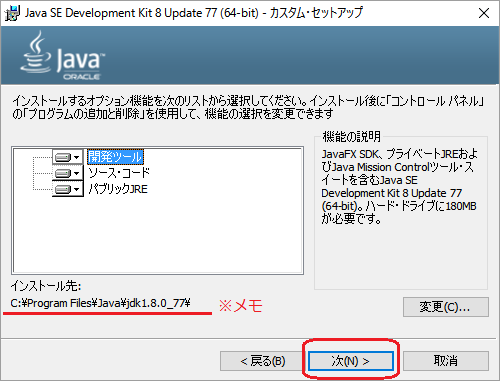Click the drive icon beside パブリックJRE
Screen dimensions: 500x381
(63, 189)
